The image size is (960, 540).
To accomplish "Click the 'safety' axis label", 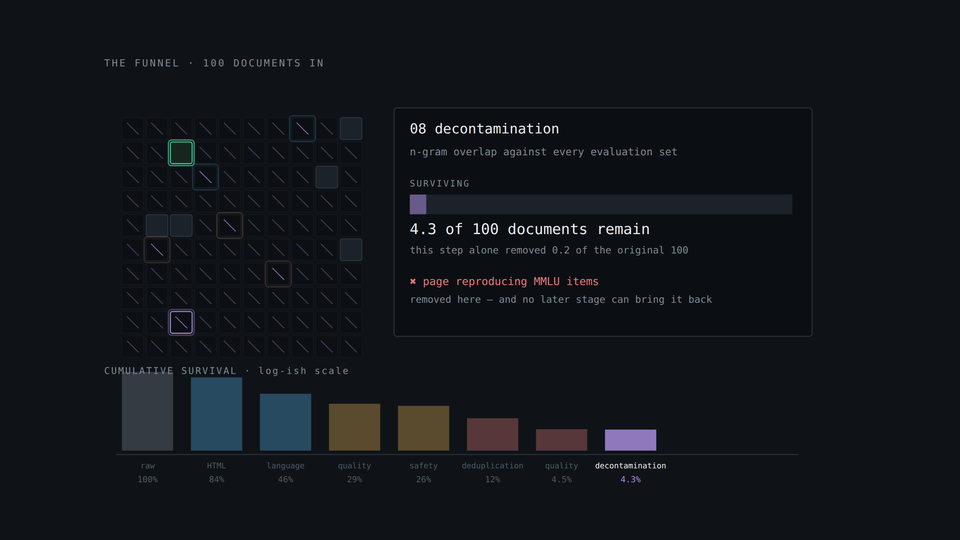I will tap(424, 466).
